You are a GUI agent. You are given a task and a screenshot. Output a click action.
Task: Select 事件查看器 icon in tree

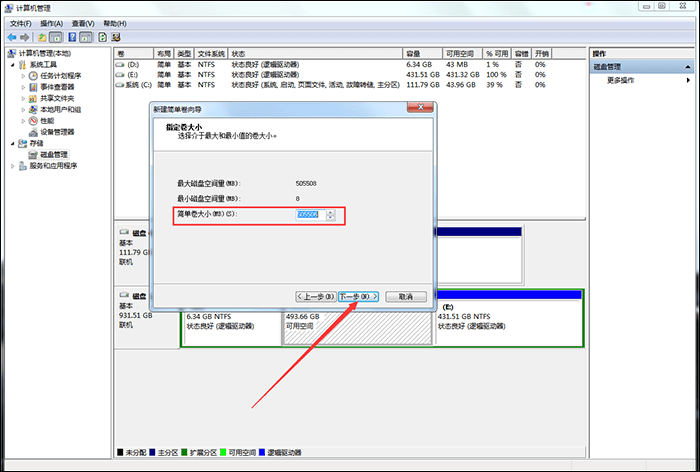pyautogui.click(x=33, y=87)
